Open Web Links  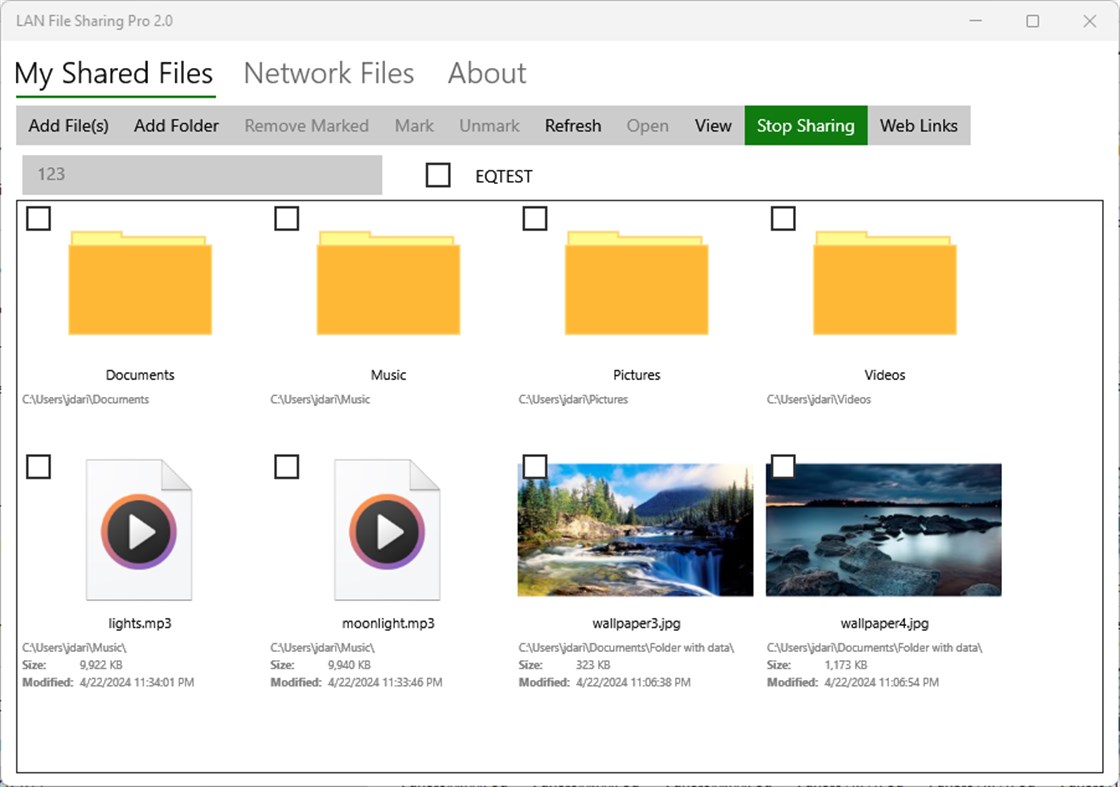point(919,125)
